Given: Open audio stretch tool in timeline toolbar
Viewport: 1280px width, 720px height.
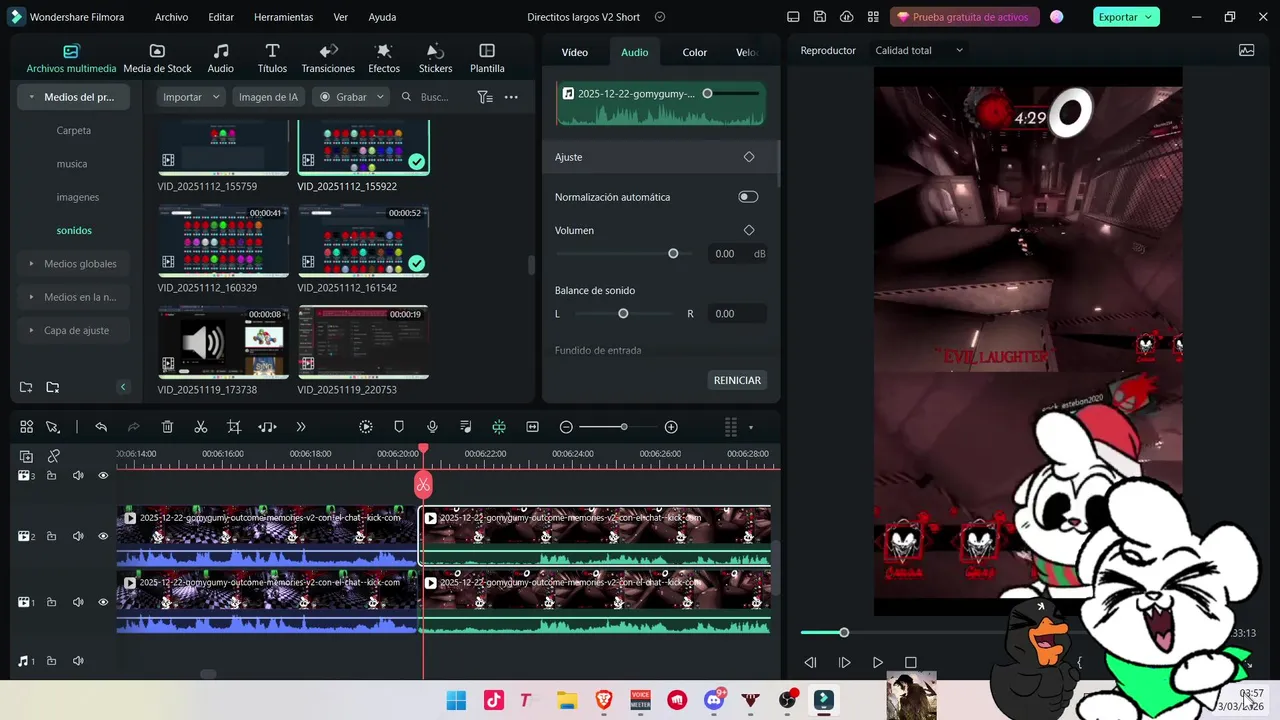Looking at the screenshot, I should pyautogui.click(x=267, y=427).
